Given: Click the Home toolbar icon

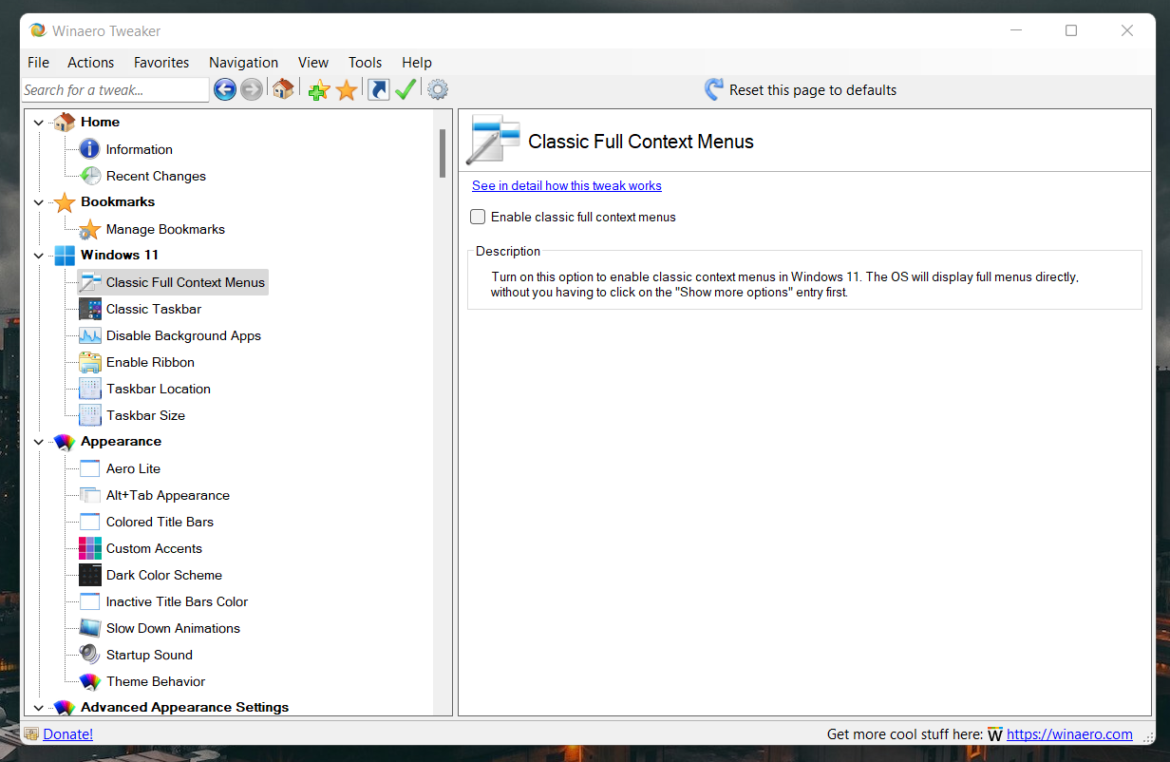Looking at the screenshot, I should pyautogui.click(x=283, y=89).
